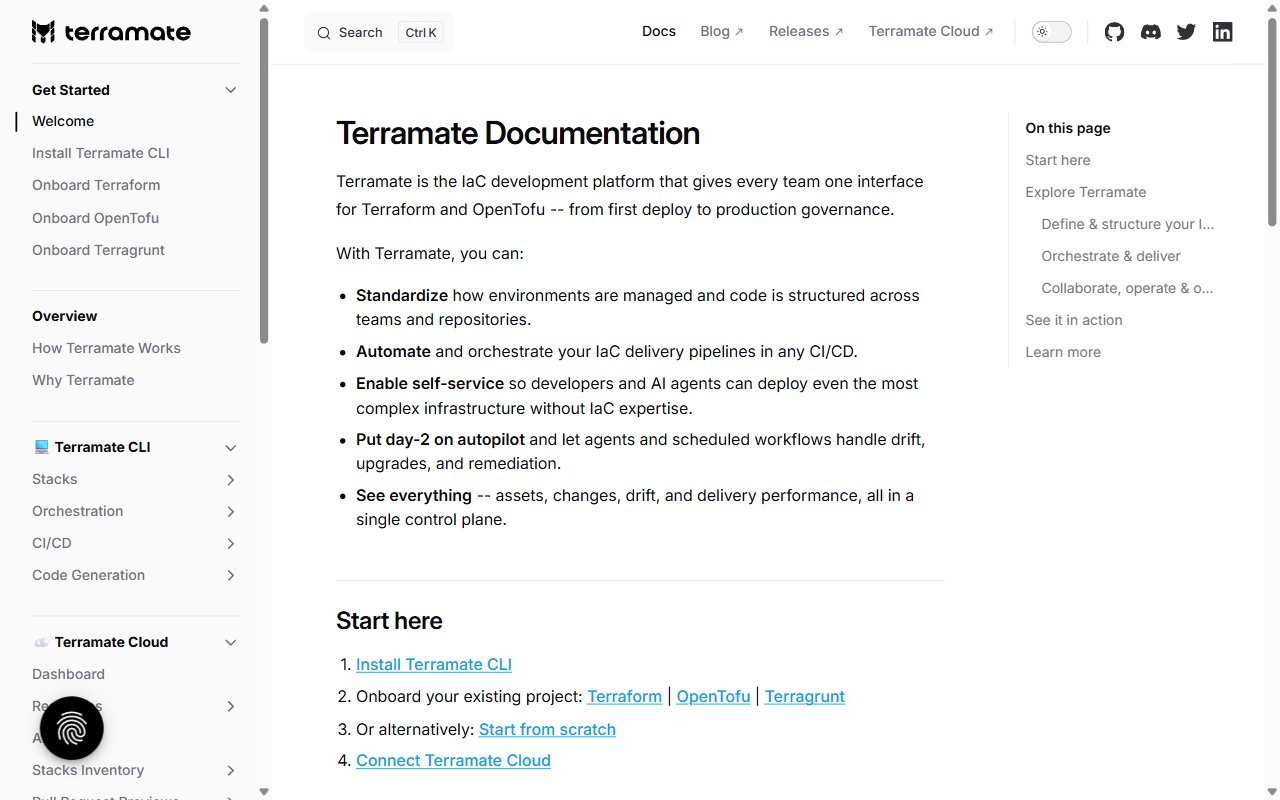The image size is (1280, 800).
Task: Open the OpenTofu onboarding link
Action: pos(713,696)
